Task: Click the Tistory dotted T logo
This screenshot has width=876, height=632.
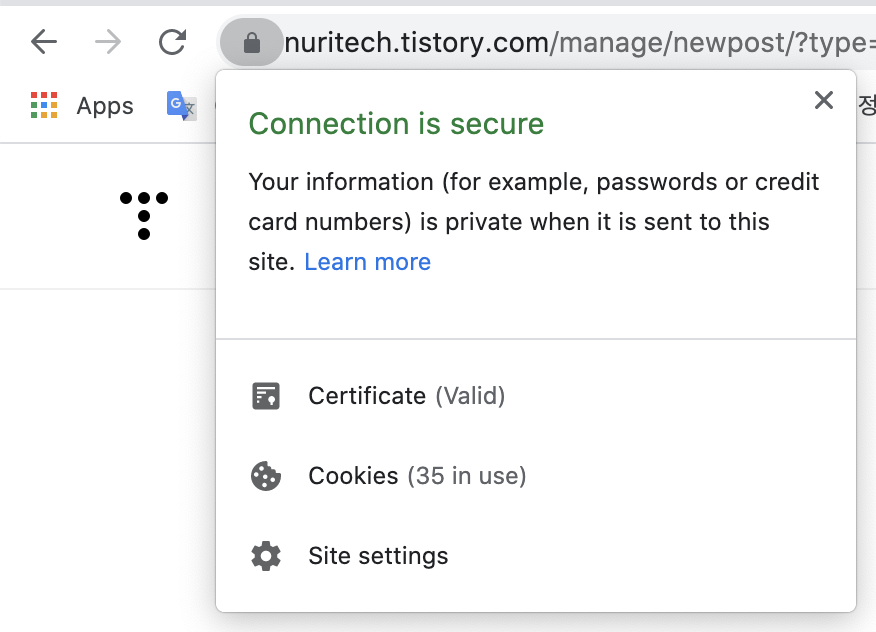Action: click(144, 216)
